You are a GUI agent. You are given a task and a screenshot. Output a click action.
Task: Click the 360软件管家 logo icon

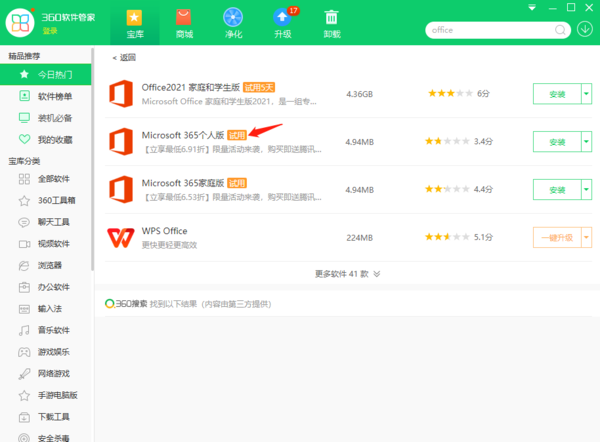(20, 22)
